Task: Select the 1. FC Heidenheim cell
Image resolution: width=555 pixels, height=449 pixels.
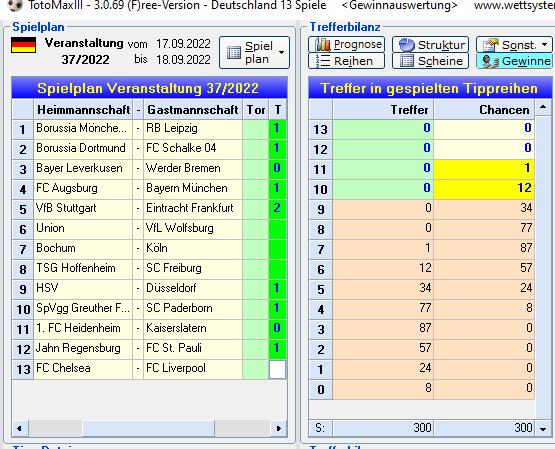Action: [83, 329]
